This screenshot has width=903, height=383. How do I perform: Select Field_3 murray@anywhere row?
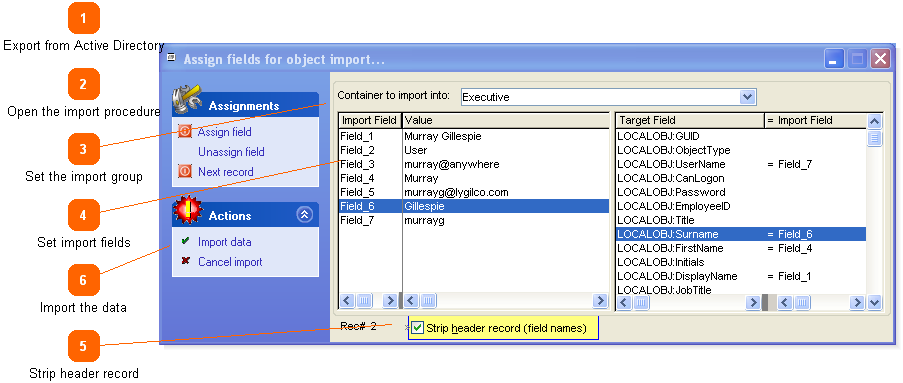(x=473, y=164)
